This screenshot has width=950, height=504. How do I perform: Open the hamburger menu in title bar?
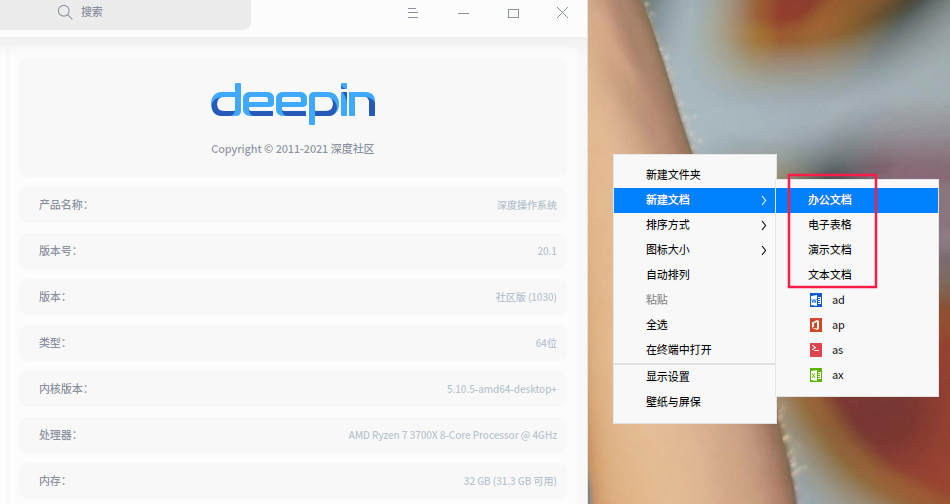(x=413, y=13)
